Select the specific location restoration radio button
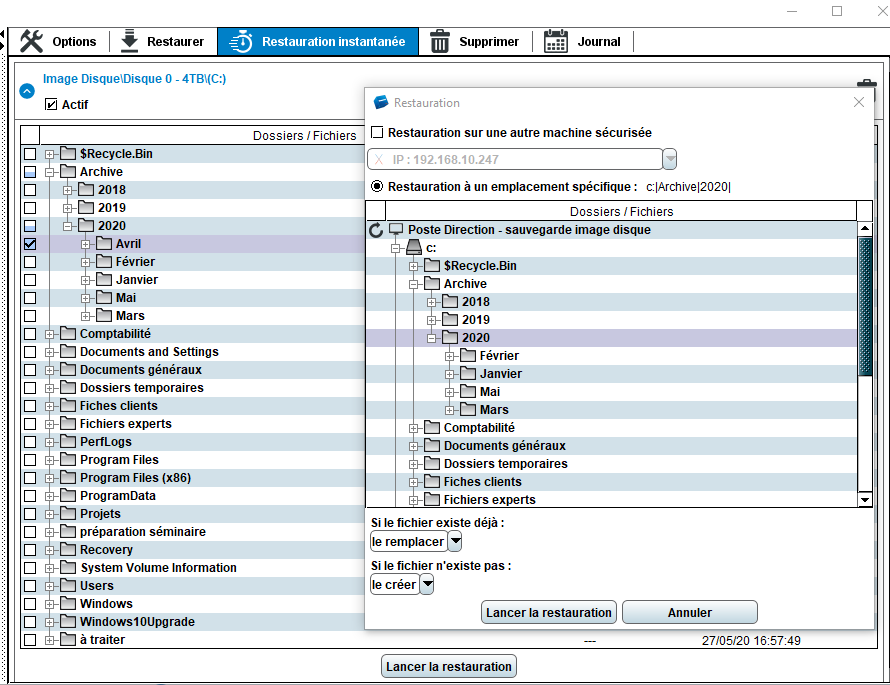 (x=377, y=186)
